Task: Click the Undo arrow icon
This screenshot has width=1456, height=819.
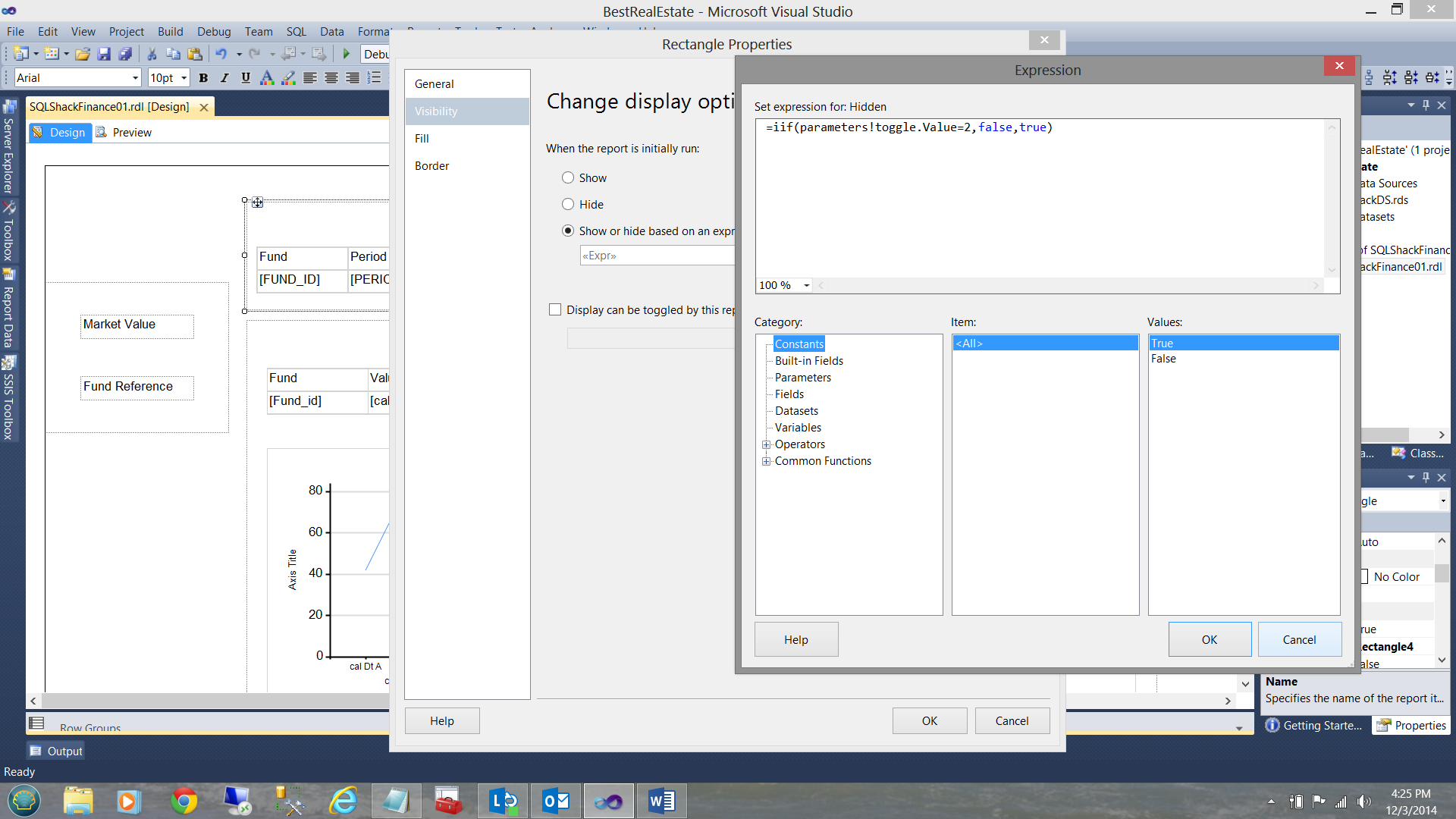Action: 221,54
